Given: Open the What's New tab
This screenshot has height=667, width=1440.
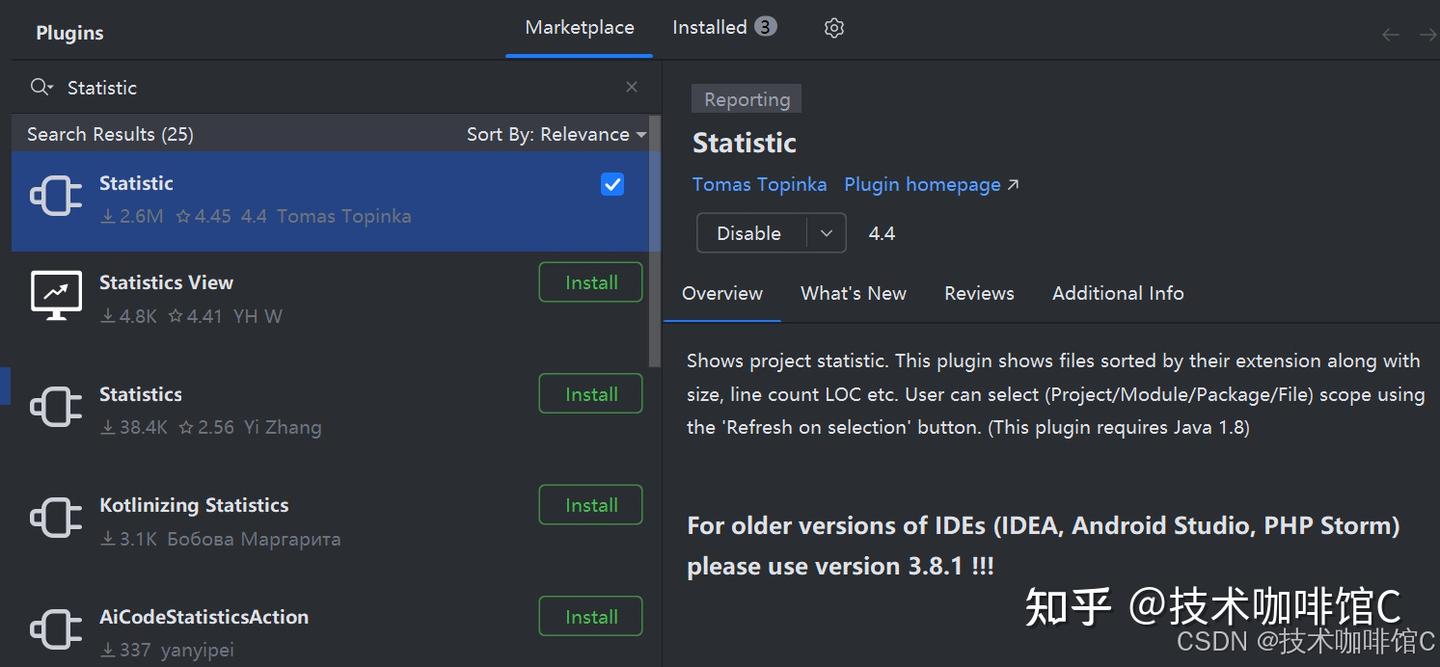Looking at the screenshot, I should coord(853,293).
